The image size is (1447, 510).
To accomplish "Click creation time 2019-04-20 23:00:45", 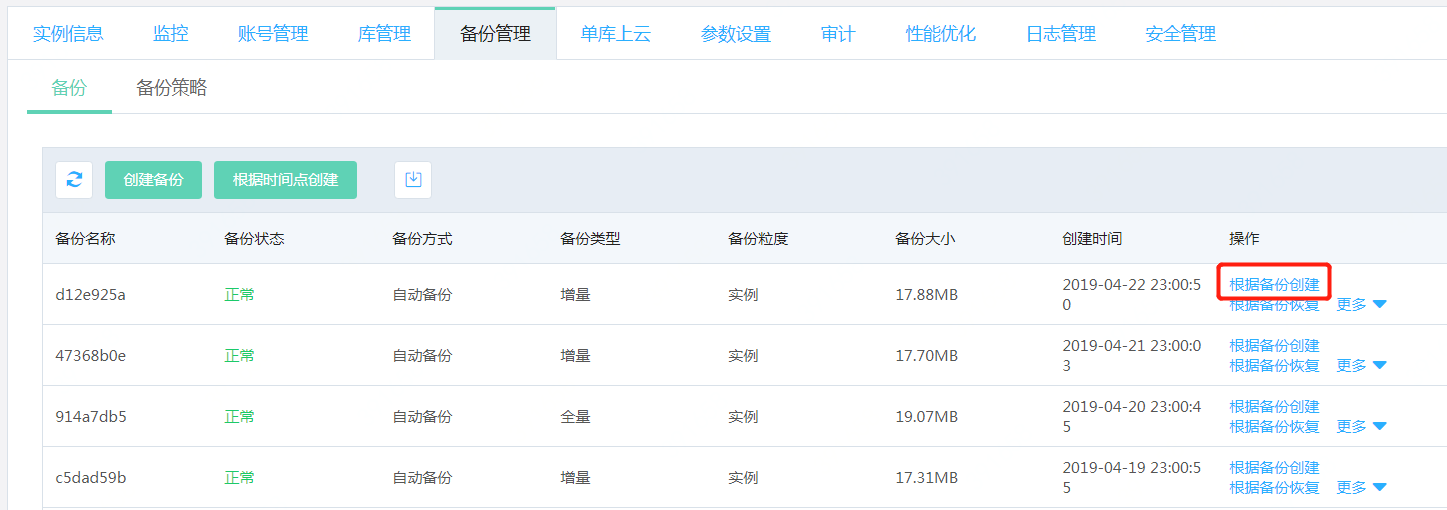I will 1131,417.
